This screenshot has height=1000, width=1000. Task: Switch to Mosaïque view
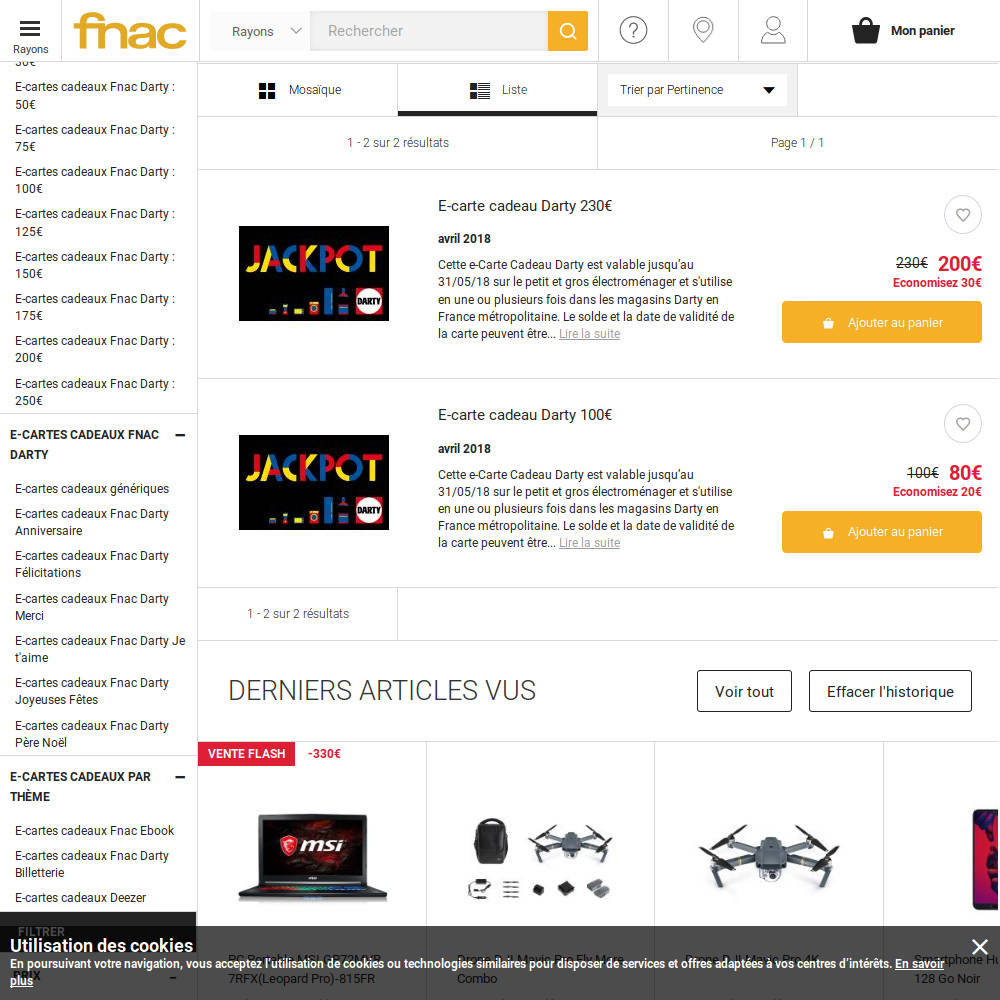coord(298,90)
